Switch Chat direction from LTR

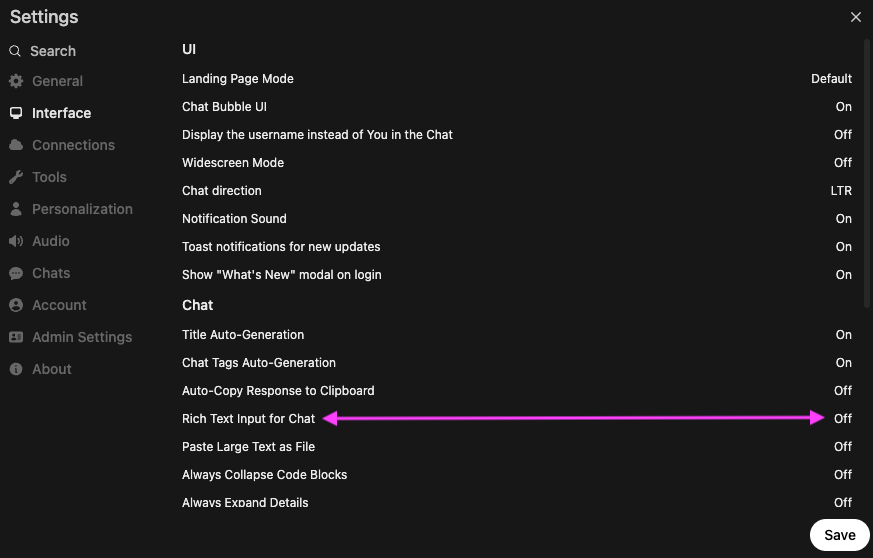tap(841, 191)
